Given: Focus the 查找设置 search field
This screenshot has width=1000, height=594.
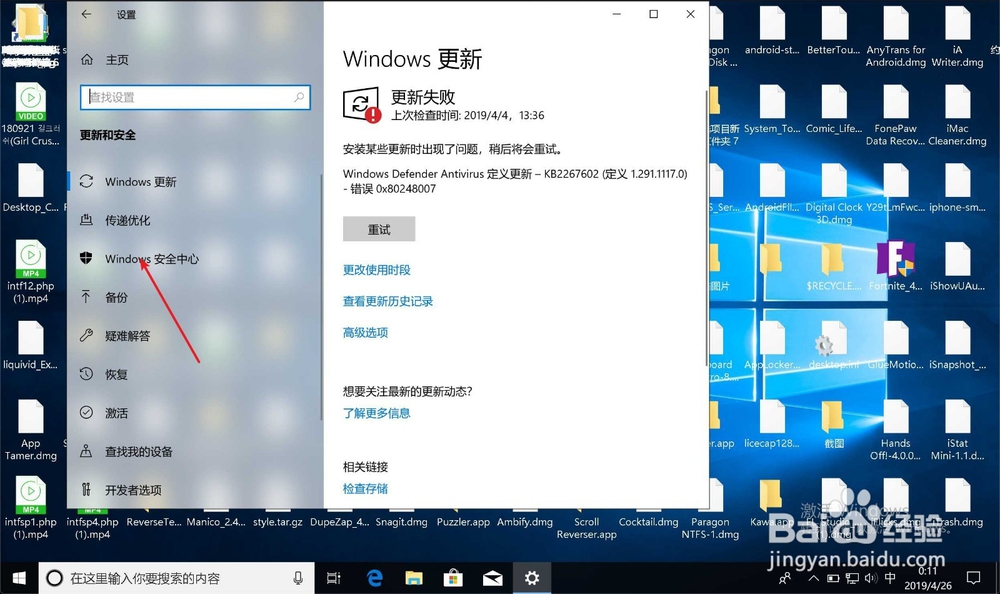Looking at the screenshot, I should pos(195,97).
